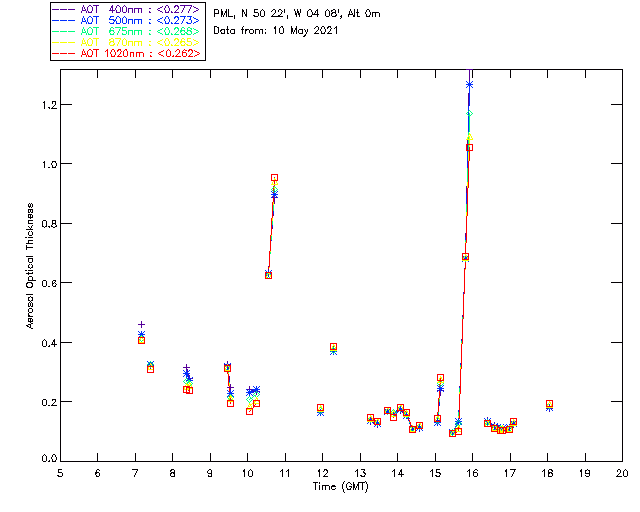Click the AOT 500nm legend entry
Image resolution: width=640 pixels, height=512 pixels.
click(x=127, y=20)
